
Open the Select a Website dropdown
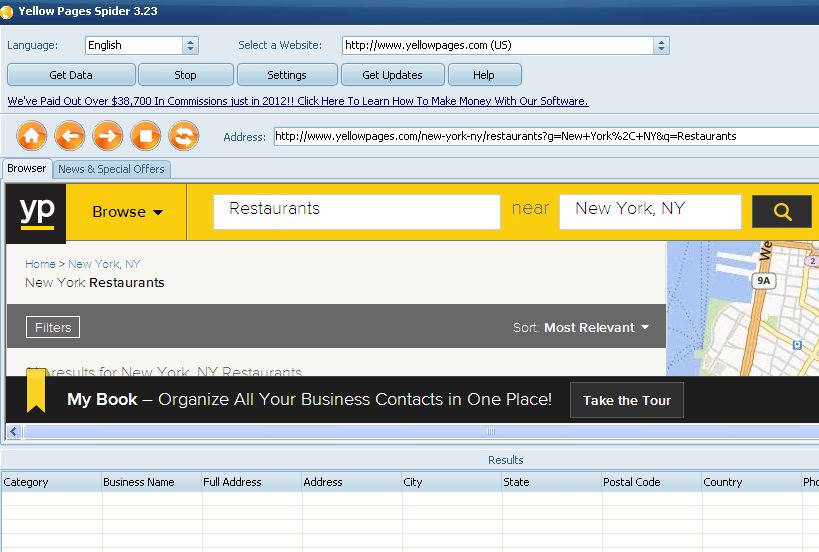pos(661,45)
